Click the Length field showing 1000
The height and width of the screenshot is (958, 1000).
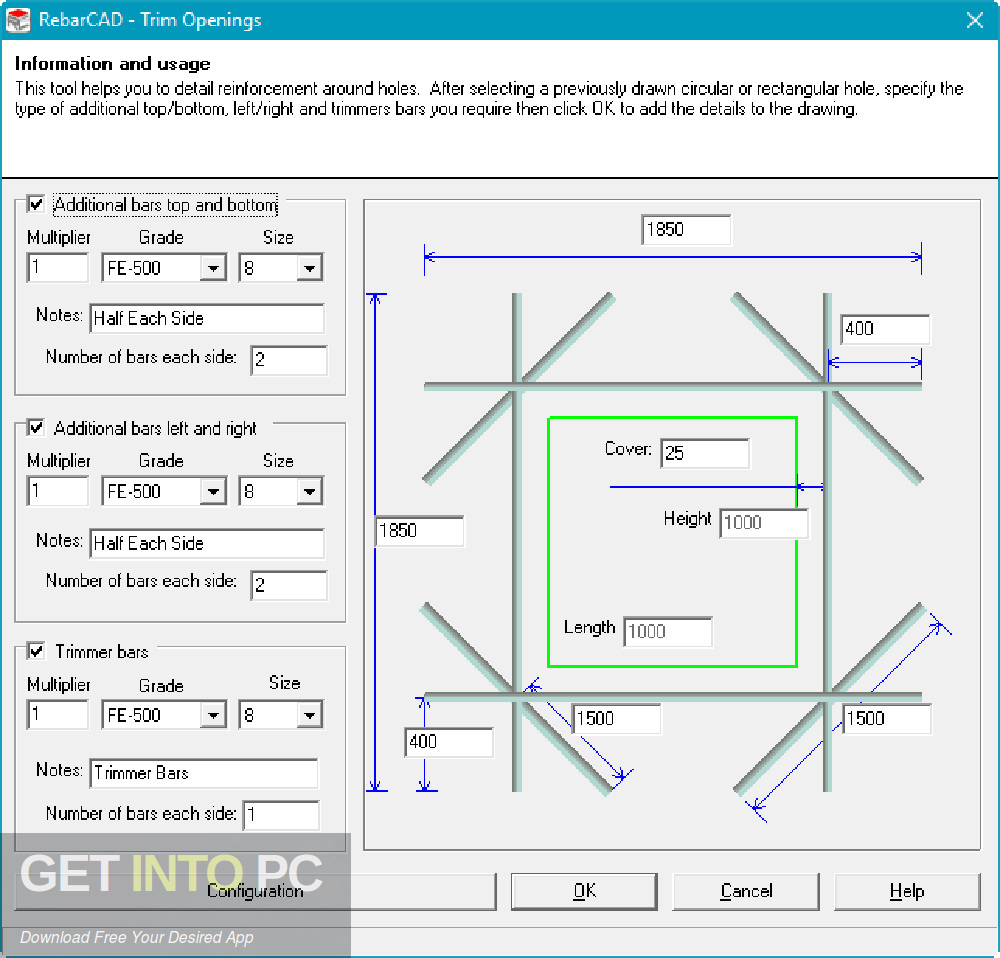pyautogui.click(x=668, y=631)
